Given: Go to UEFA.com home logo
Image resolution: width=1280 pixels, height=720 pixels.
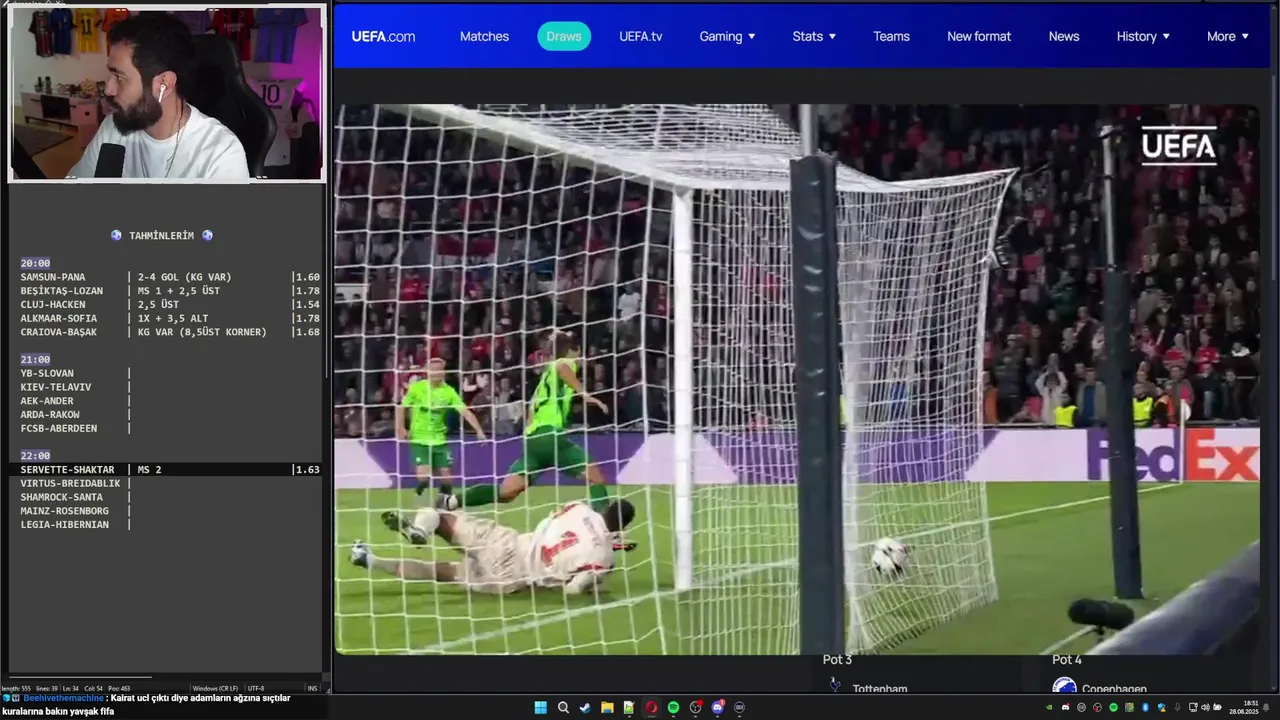Looking at the screenshot, I should click(383, 36).
